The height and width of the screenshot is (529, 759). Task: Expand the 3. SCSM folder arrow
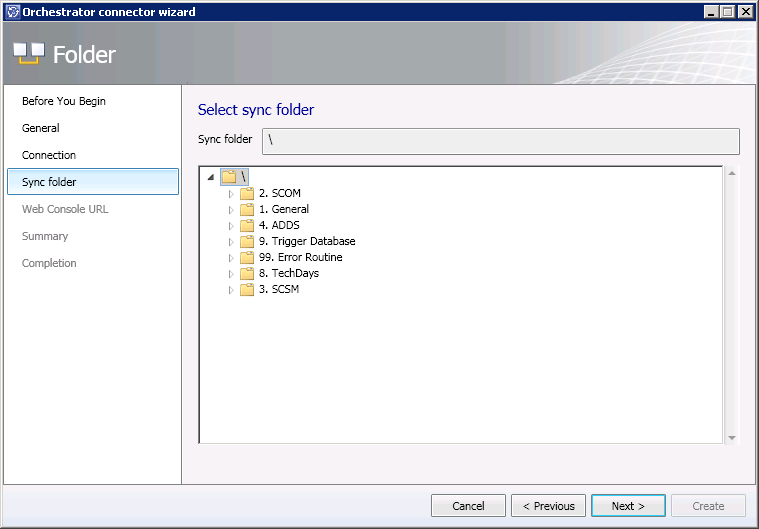231,289
